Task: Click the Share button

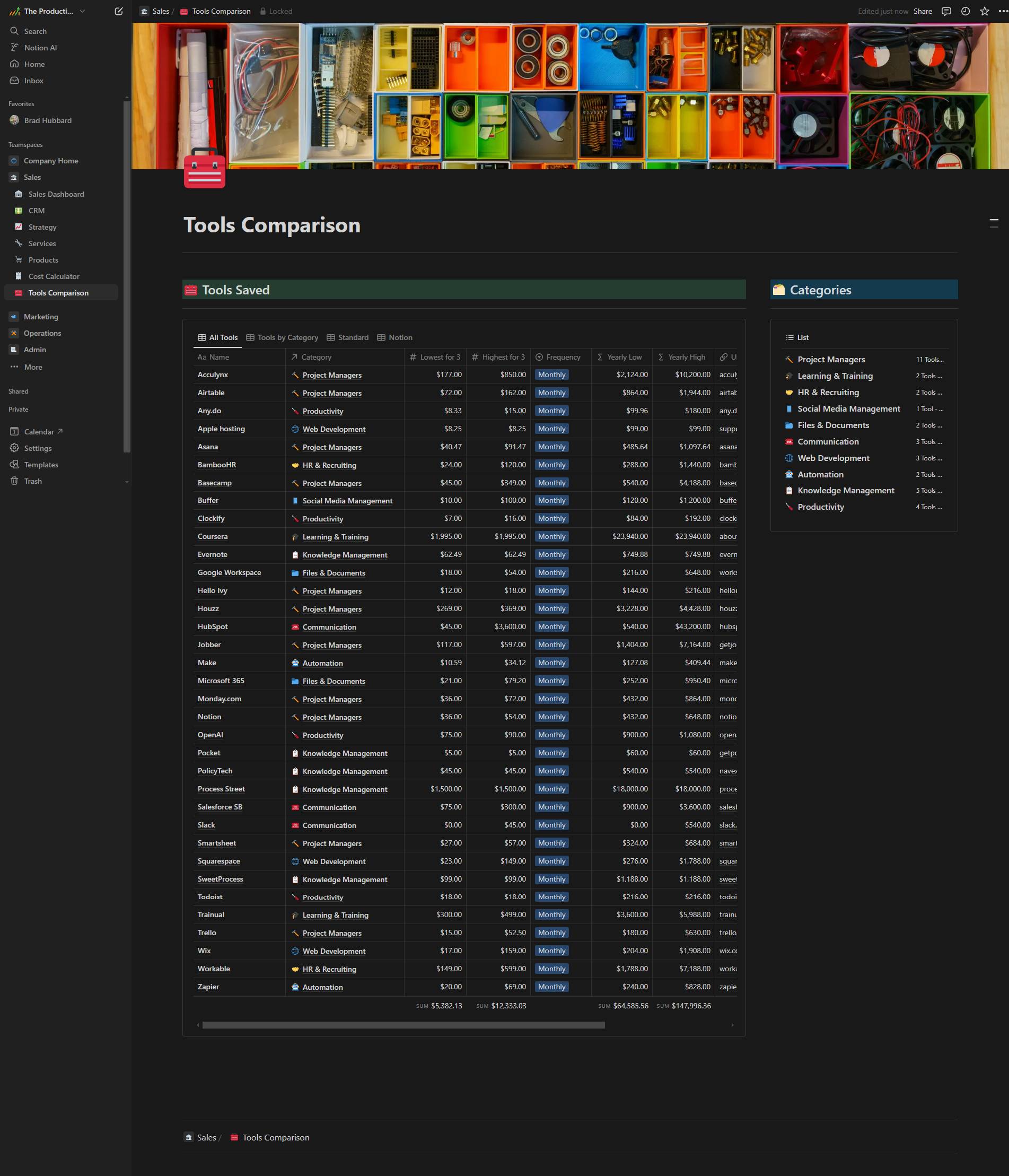Action: [922, 11]
